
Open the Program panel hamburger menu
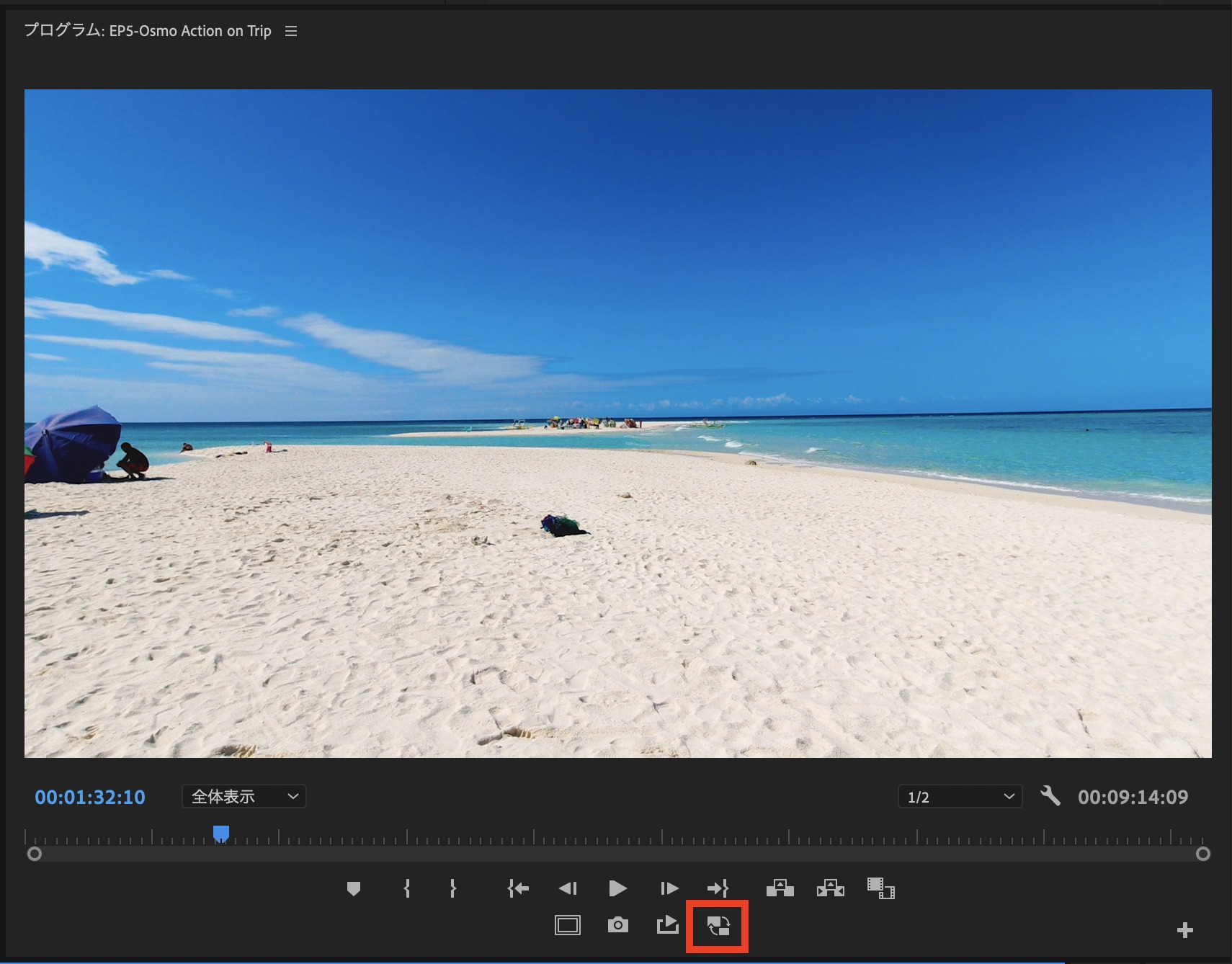291,31
